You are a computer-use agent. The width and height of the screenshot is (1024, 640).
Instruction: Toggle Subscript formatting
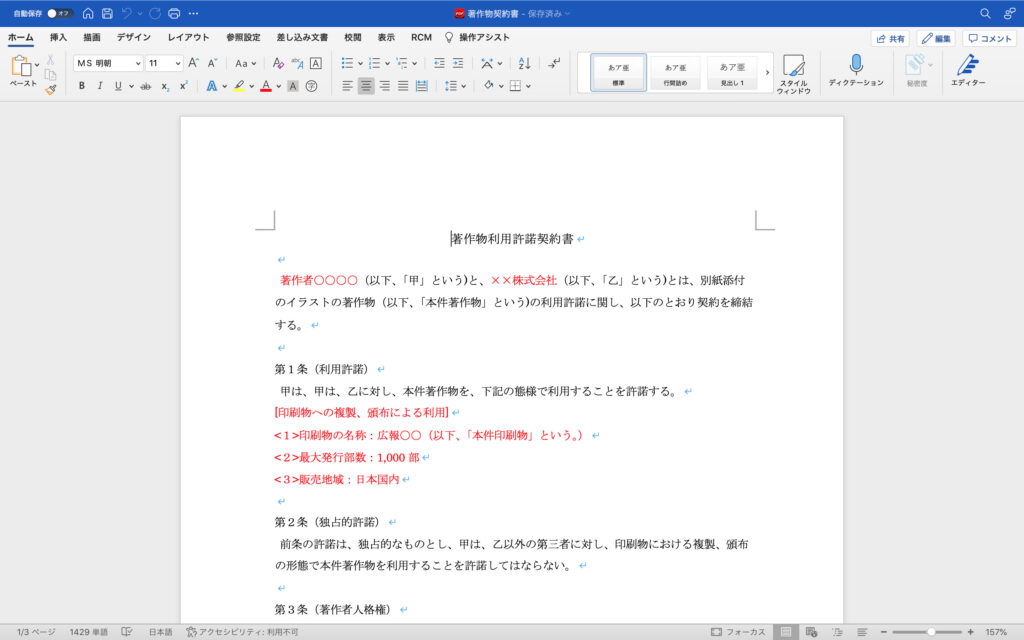pos(165,86)
